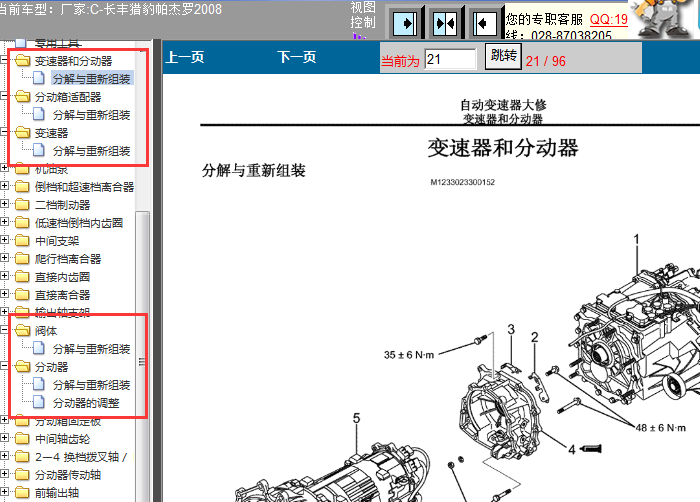Click the 21 / 96 page counter
The height and width of the screenshot is (502, 700).
tap(546, 61)
